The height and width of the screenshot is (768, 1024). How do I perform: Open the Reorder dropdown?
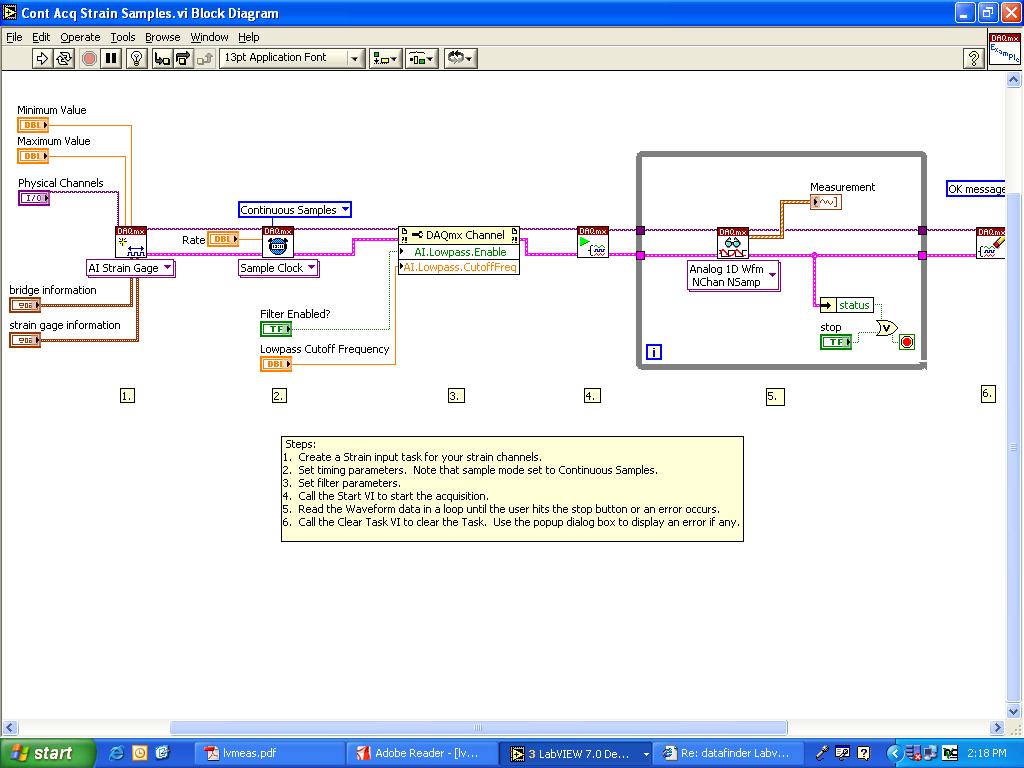(x=460, y=58)
